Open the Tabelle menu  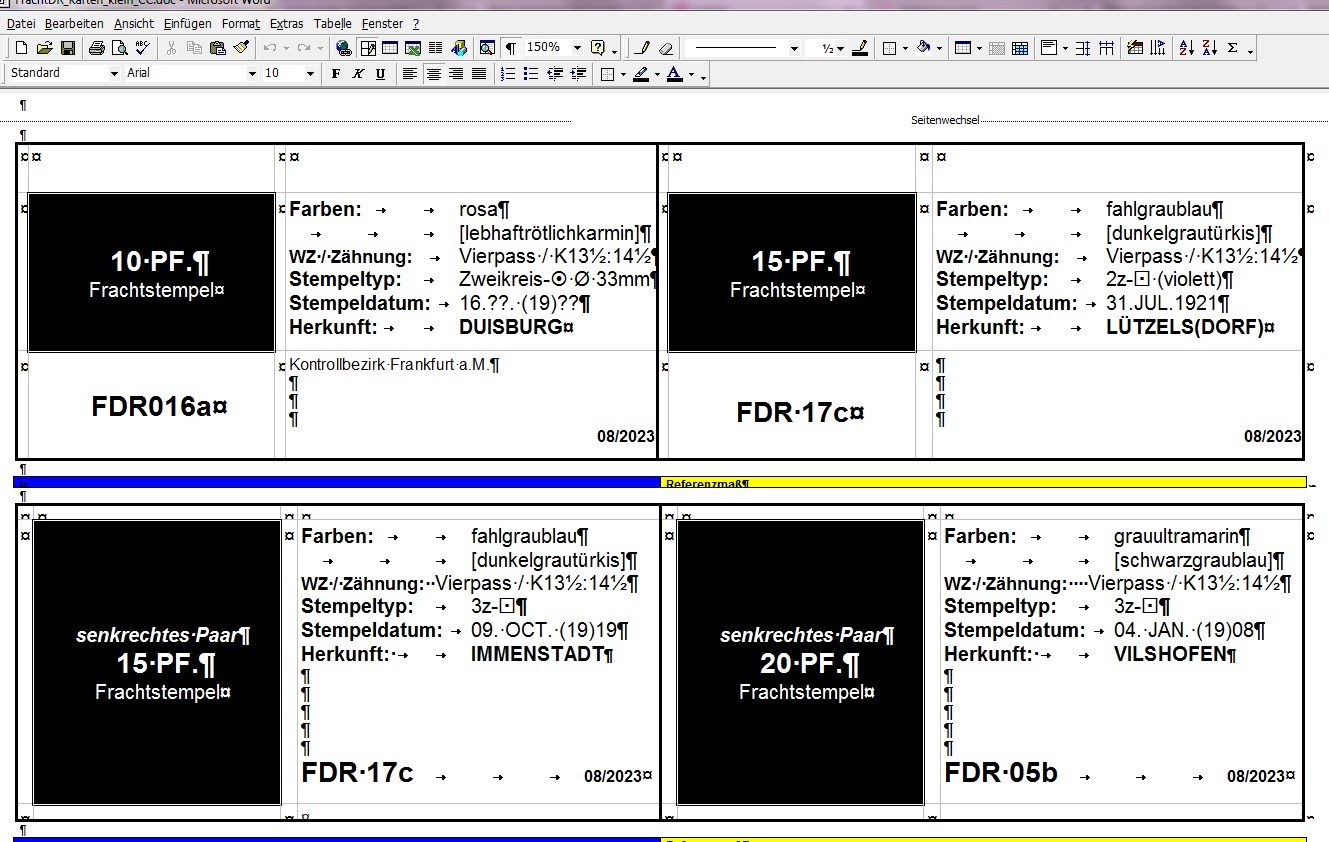coord(333,23)
